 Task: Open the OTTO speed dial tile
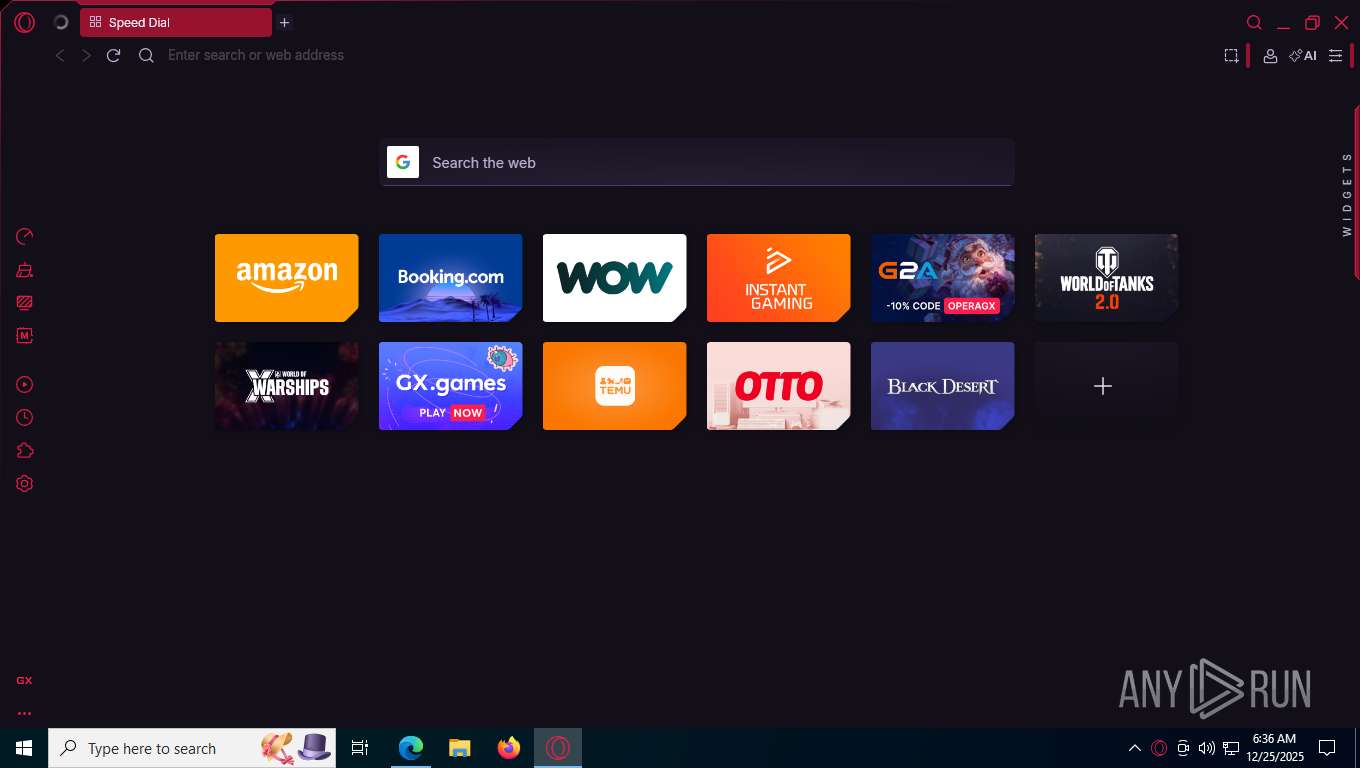pyautogui.click(x=778, y=386)
